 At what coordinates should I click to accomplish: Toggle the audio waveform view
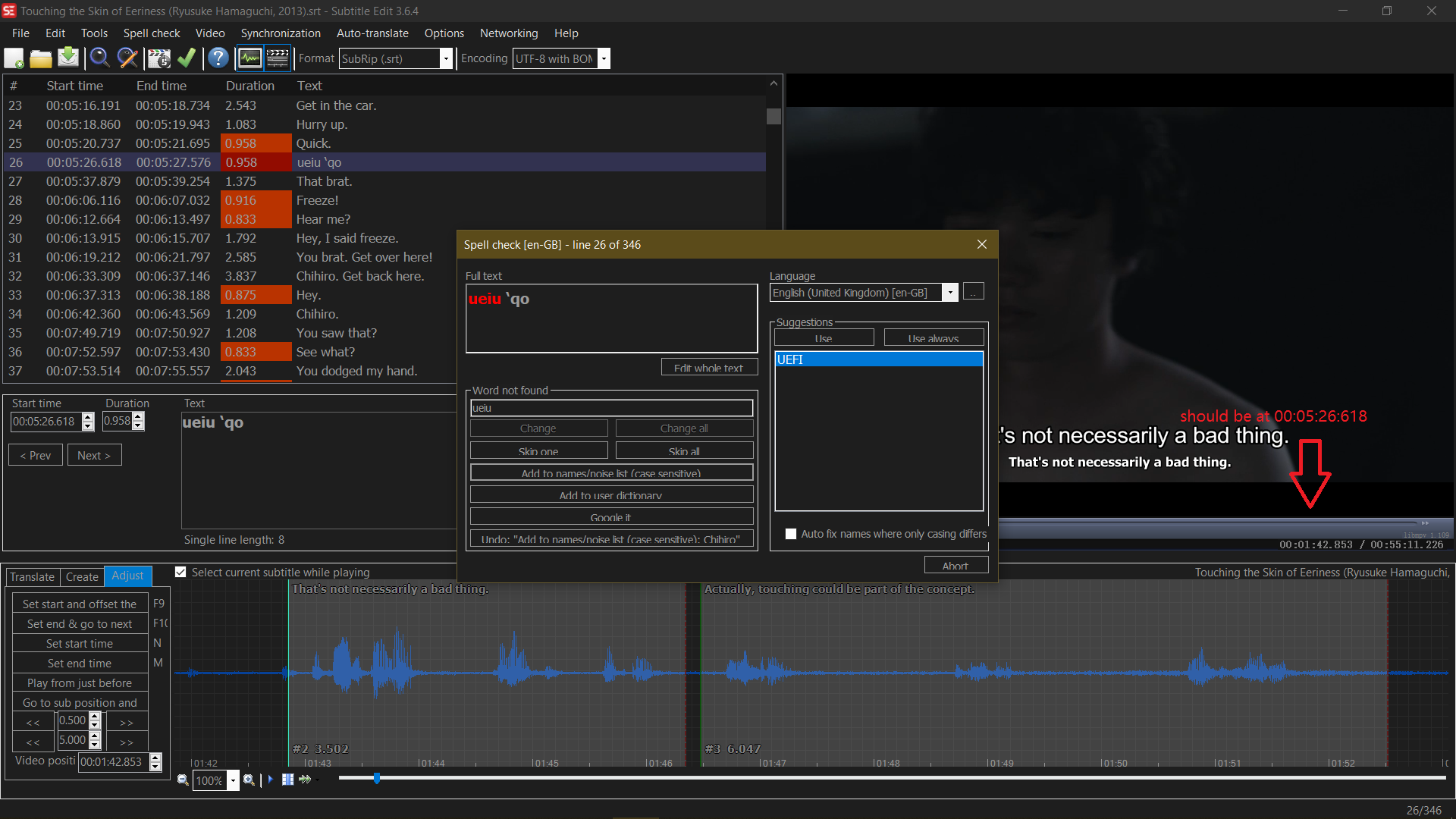tap(250, 58)
